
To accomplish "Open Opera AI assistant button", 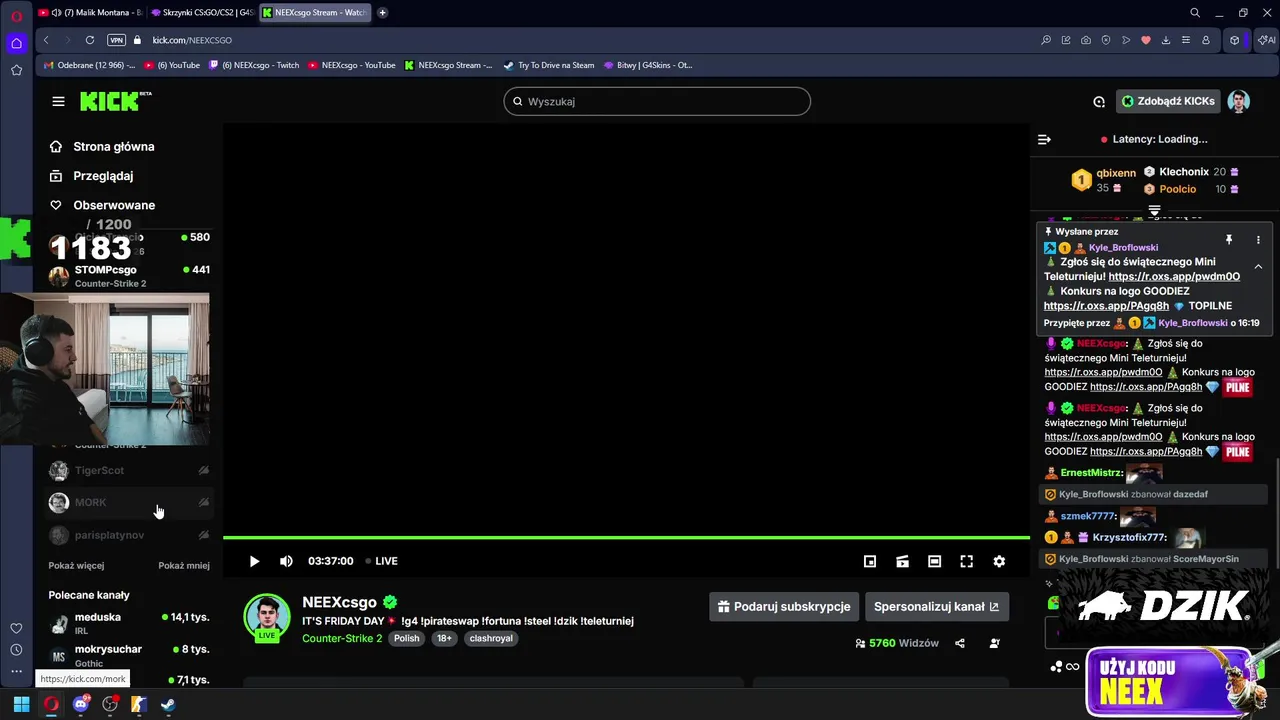I will pos(1268,40).
